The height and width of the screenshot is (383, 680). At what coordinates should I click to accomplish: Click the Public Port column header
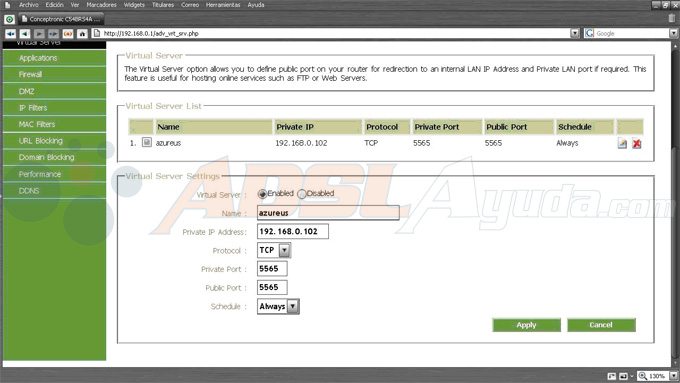(x=519, y=127)
